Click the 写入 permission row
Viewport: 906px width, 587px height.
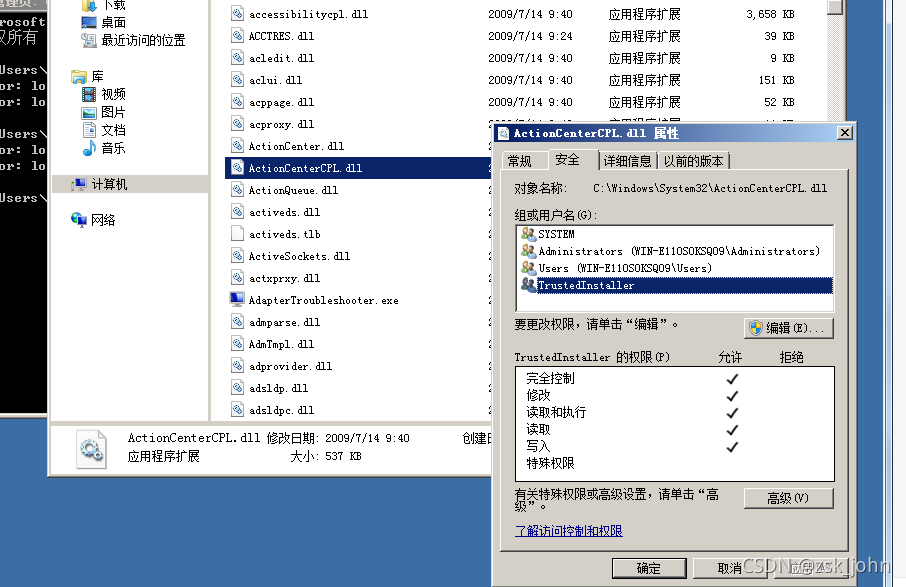(675, 447)
